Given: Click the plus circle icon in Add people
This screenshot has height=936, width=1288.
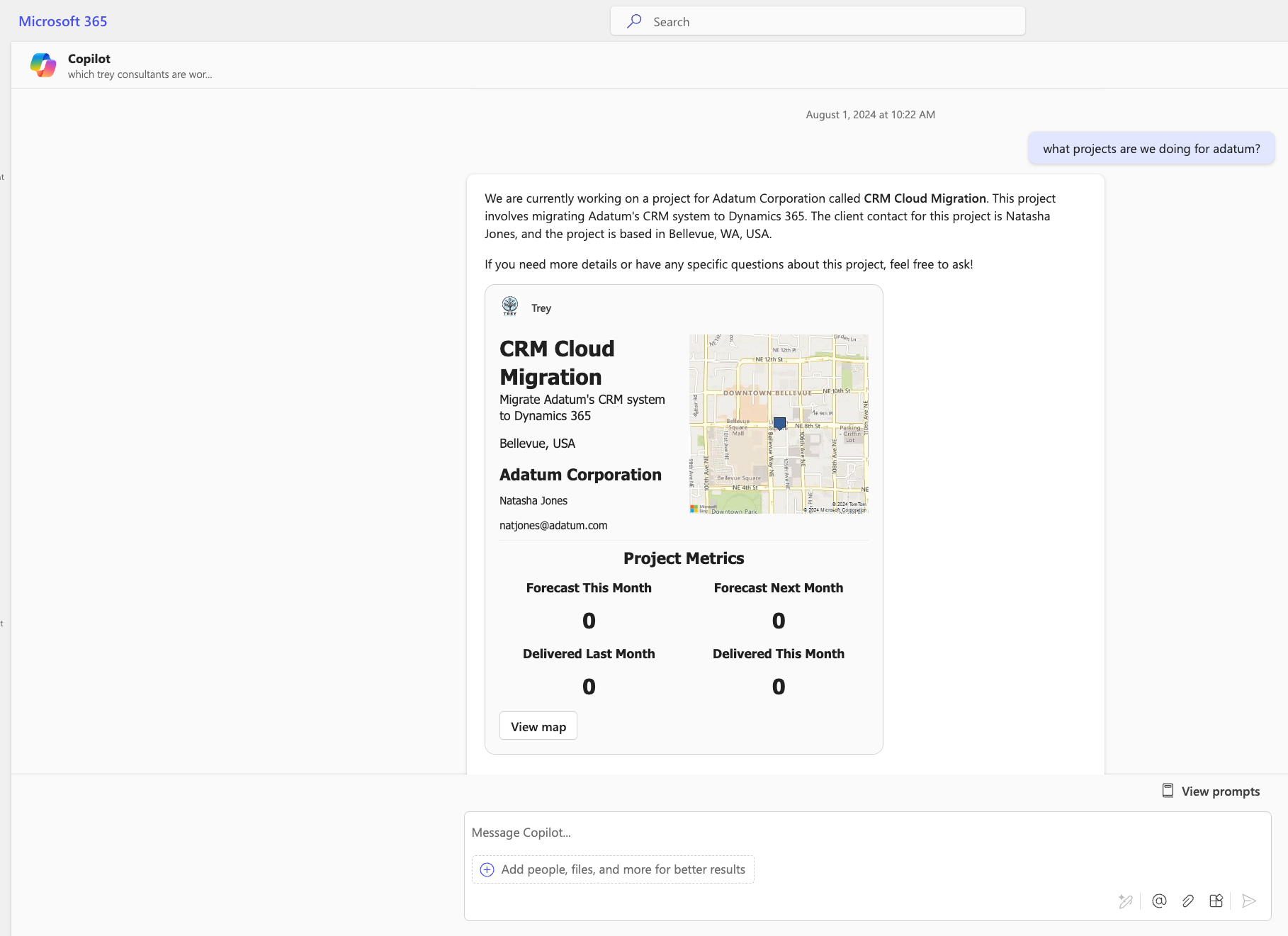Looking at the screenshot, I should click(487, 869).
